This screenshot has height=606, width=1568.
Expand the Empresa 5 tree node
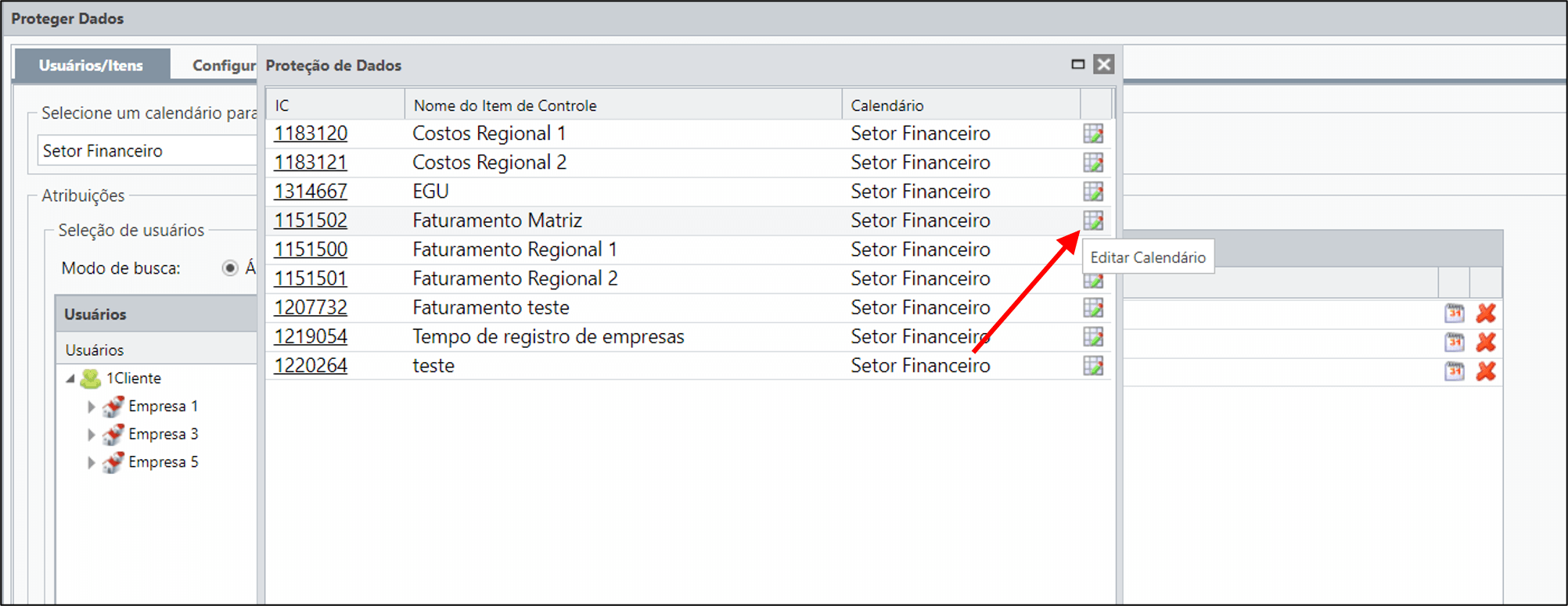point(91,463)
